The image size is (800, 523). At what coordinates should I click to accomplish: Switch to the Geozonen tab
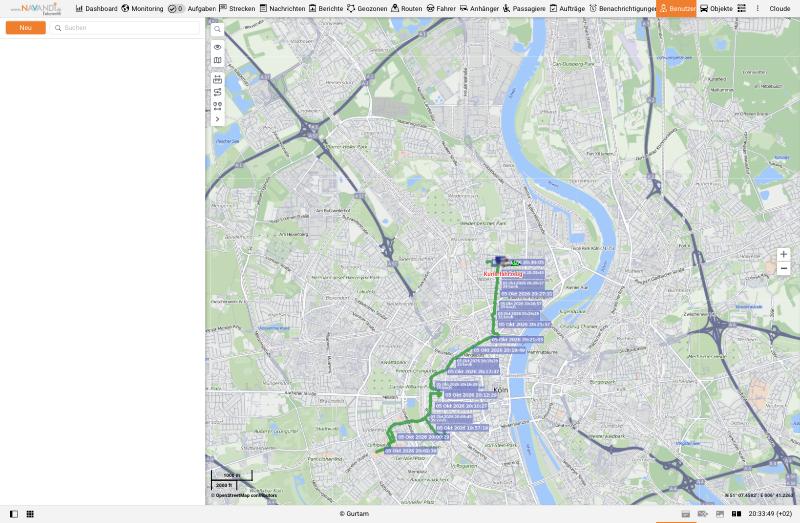367,9
